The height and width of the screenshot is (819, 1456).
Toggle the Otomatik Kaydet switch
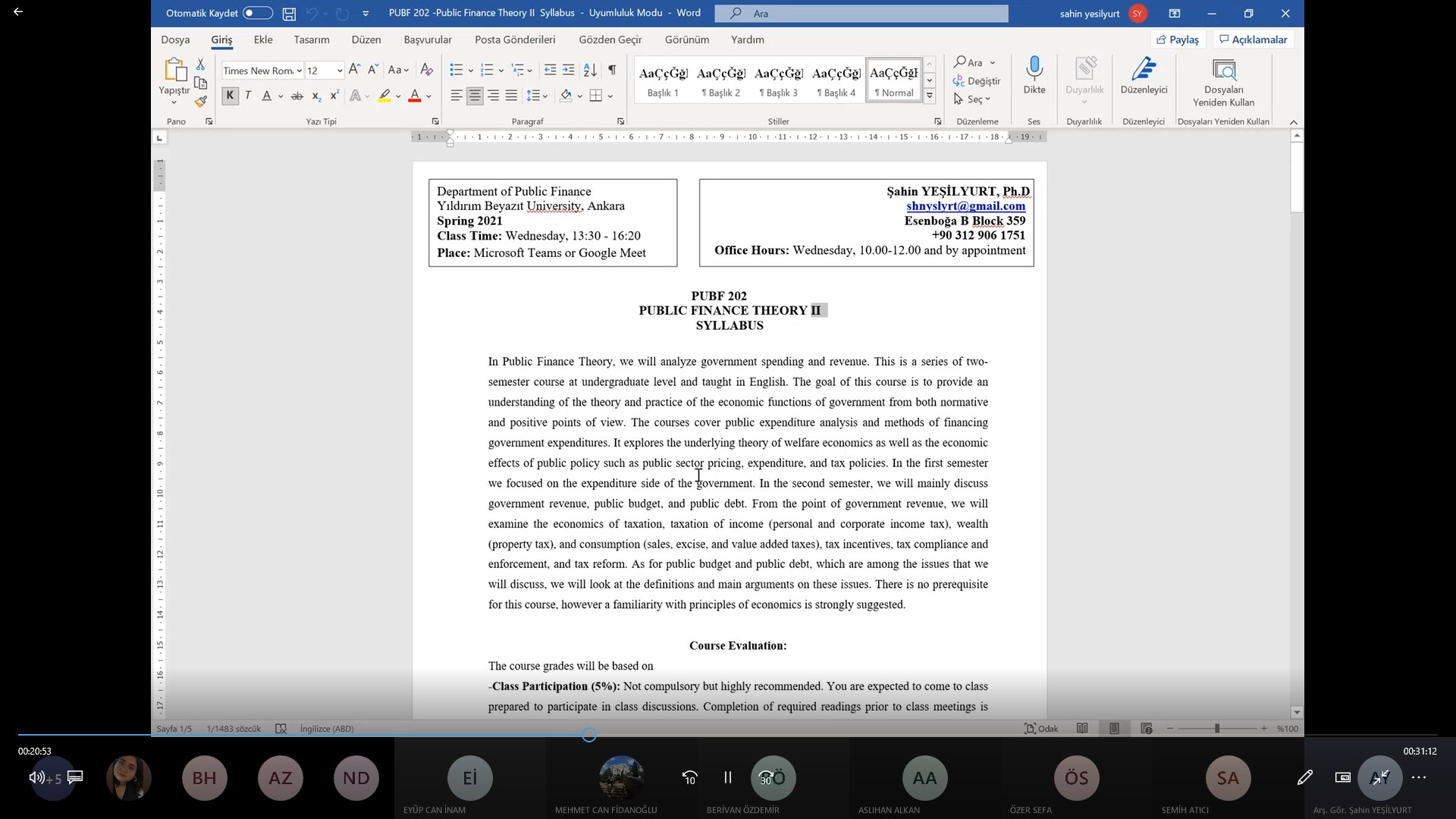(x=257, y=13)
